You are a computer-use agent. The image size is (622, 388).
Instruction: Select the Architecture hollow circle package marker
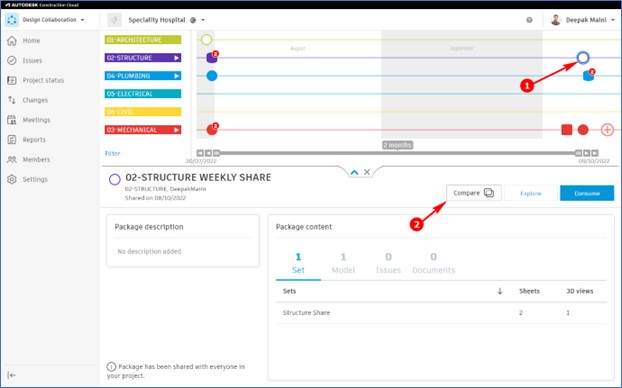tap(206, 40)
